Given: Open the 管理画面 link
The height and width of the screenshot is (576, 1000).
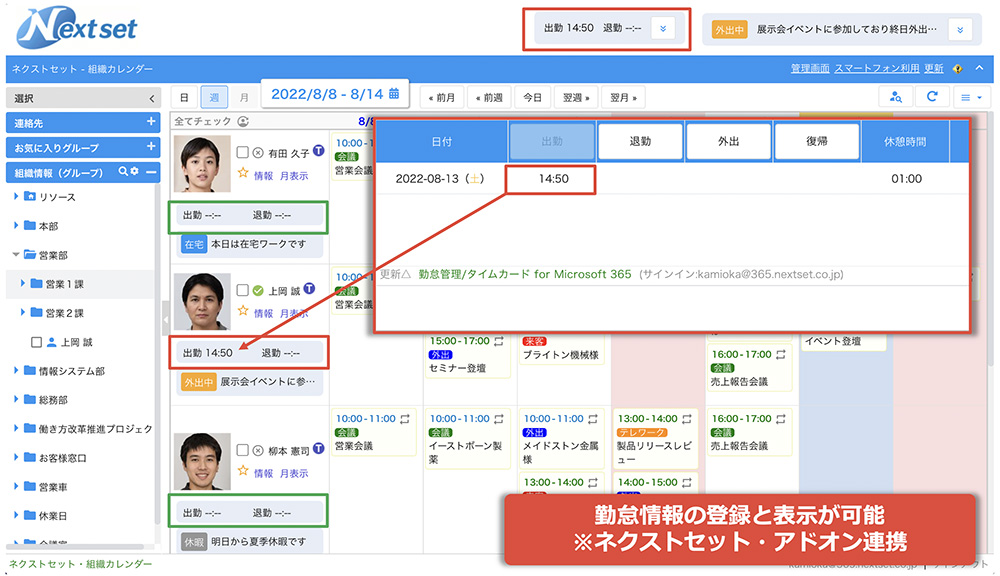Looking at the screenshot, I should click(x=810, y=68).
